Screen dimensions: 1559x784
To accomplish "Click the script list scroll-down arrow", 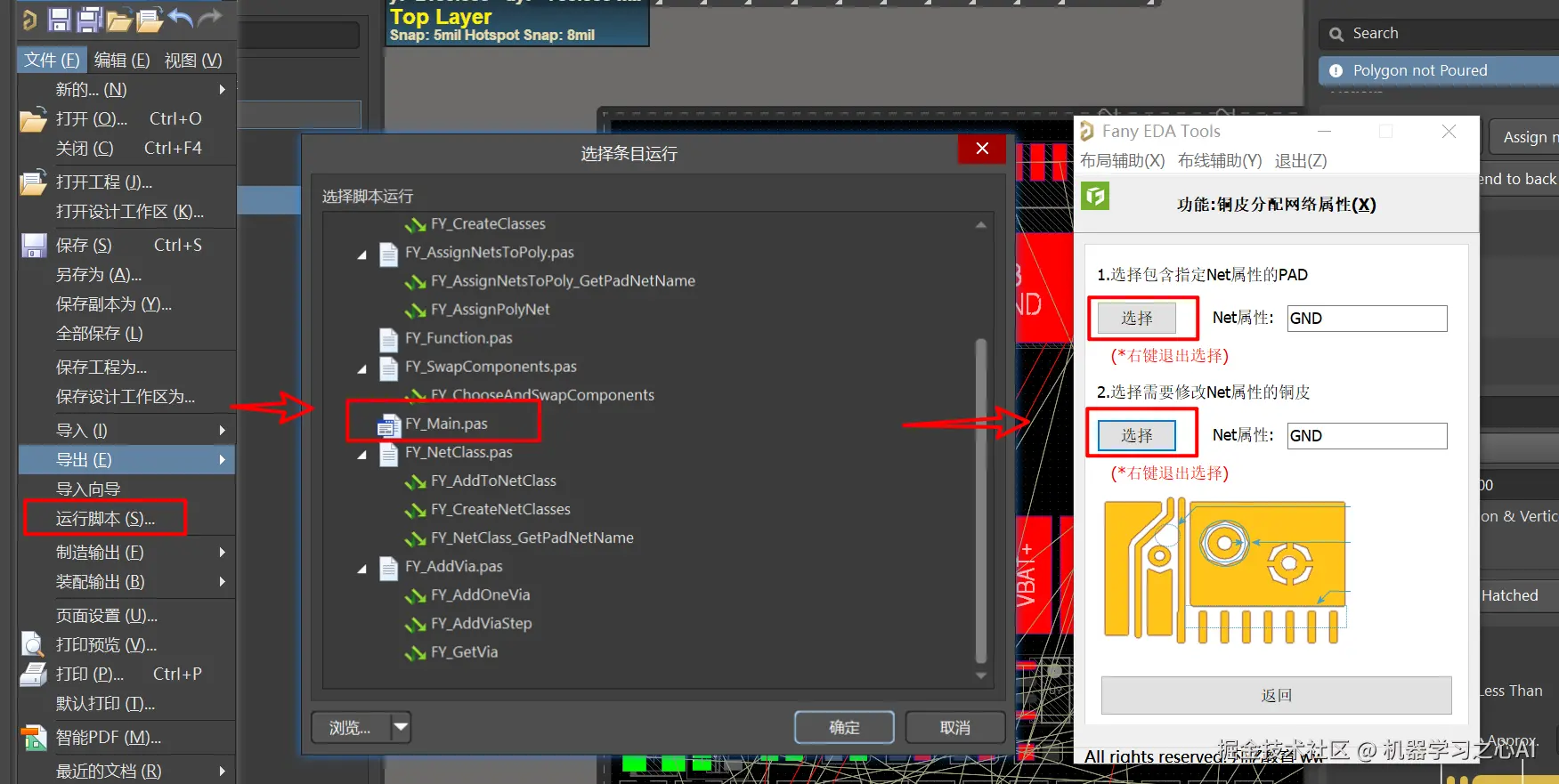I will click(981, 676).
